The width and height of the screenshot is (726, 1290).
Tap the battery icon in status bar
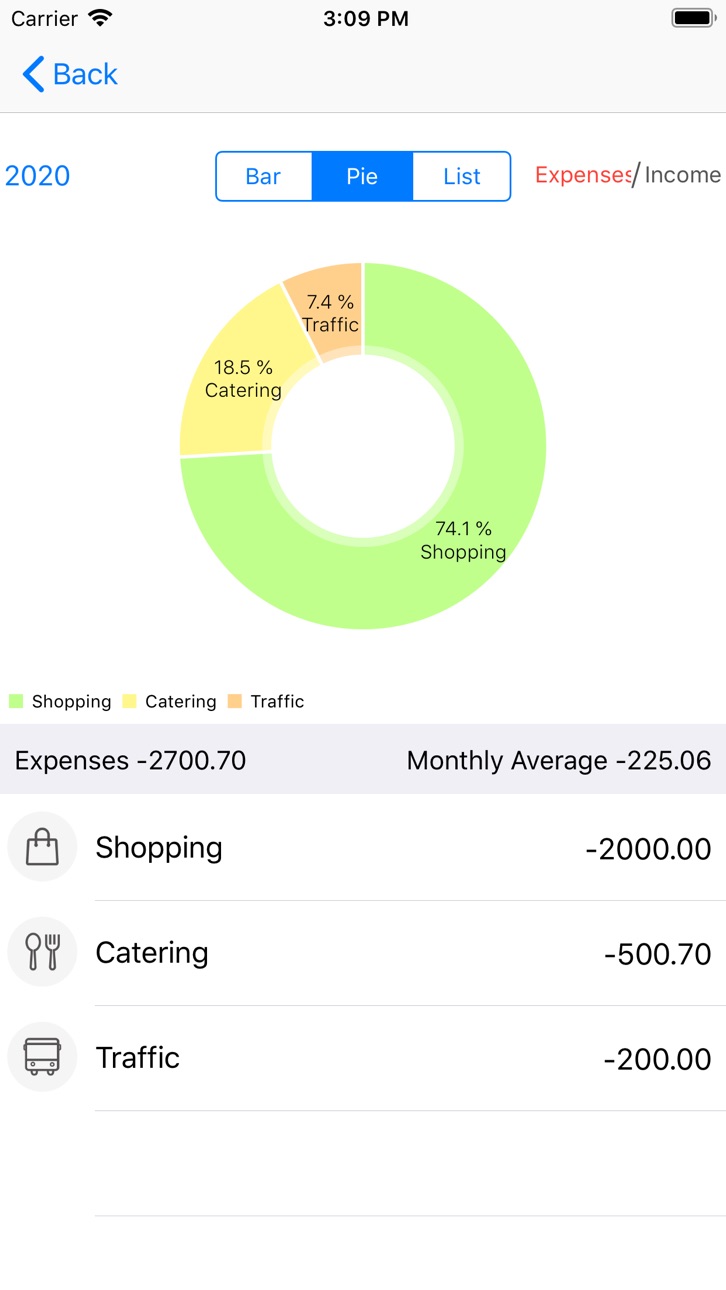(x=693, y=18)
